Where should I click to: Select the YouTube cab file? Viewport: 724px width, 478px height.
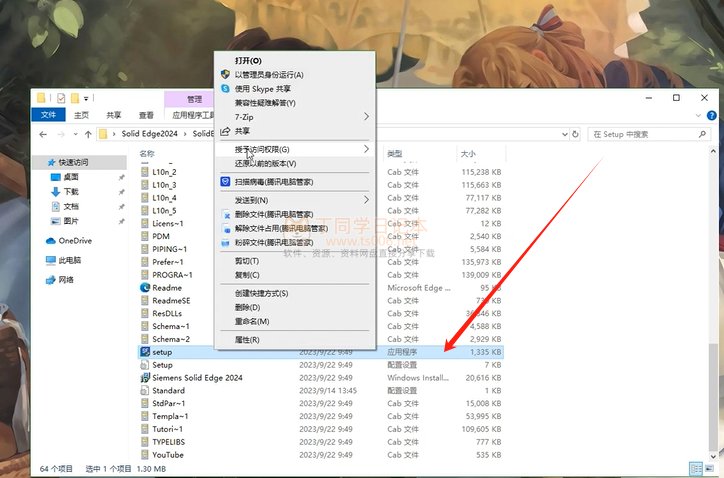[321, 455]
